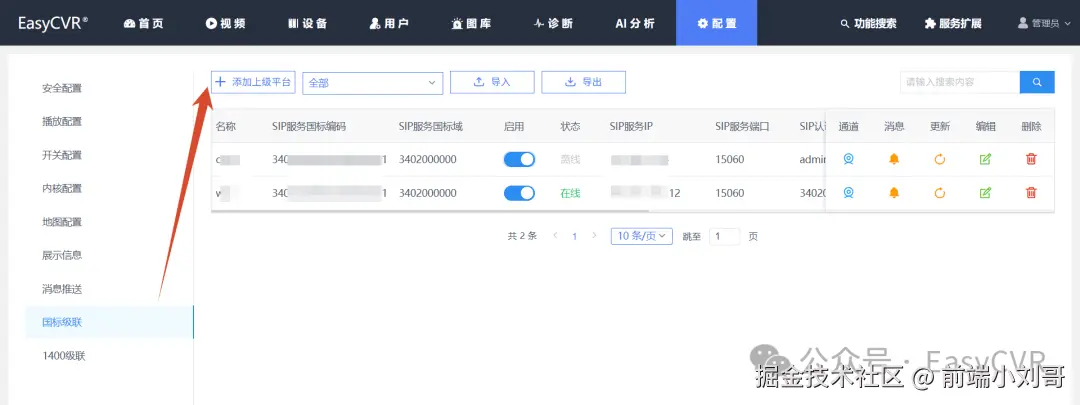Viewport: 1080px width, 405px height.
Task: Click the 导入 button
Action: (x=492, y=82)
